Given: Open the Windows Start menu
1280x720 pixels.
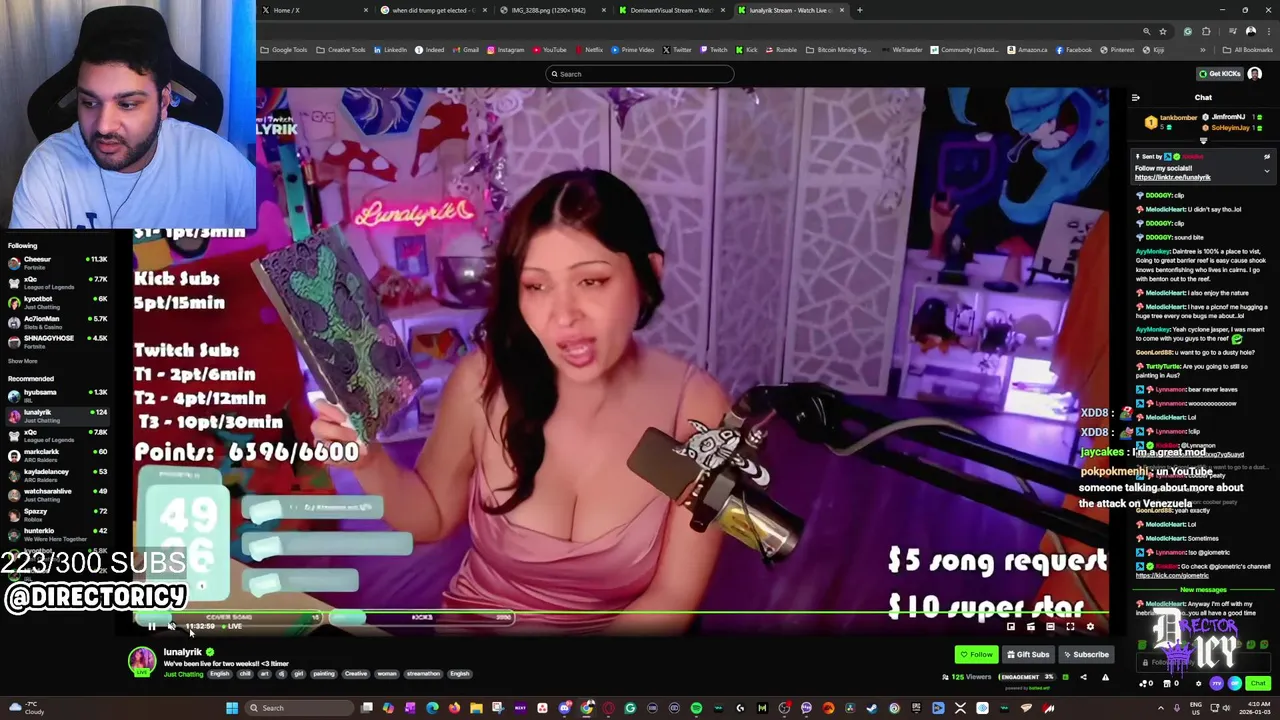Looking at the screenshot, I should pos(232,708).
